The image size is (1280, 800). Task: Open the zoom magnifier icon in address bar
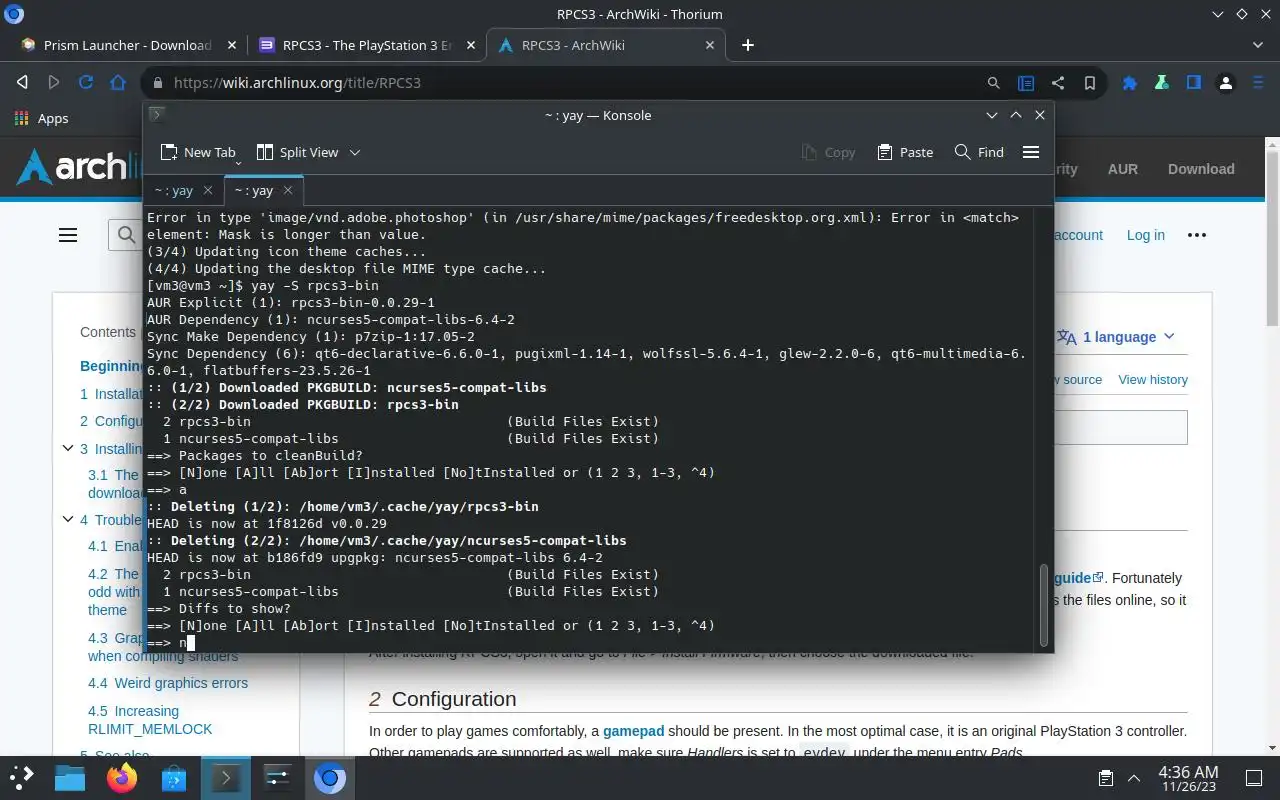pyautogui.click(x=994, y=83)
